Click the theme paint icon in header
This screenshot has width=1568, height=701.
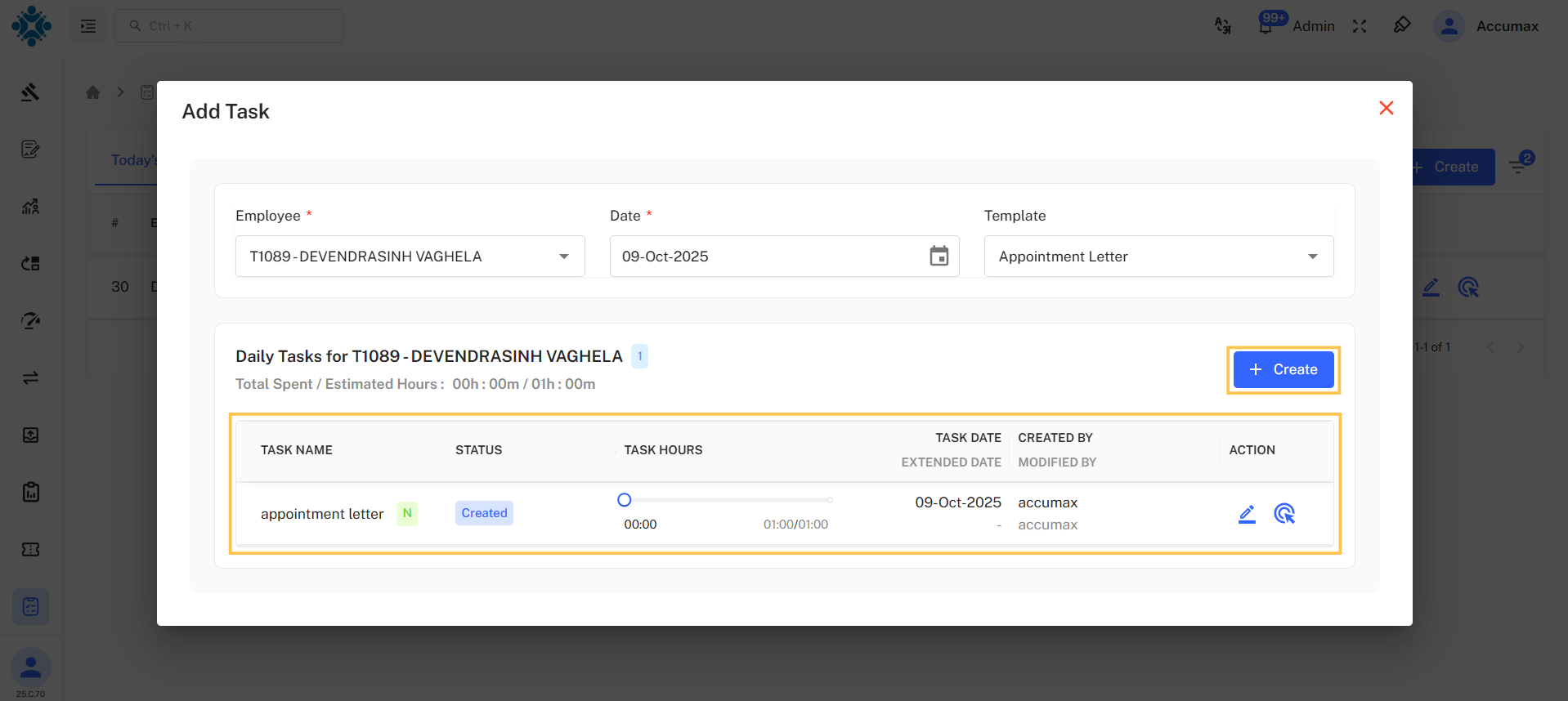click(1402, 25)
